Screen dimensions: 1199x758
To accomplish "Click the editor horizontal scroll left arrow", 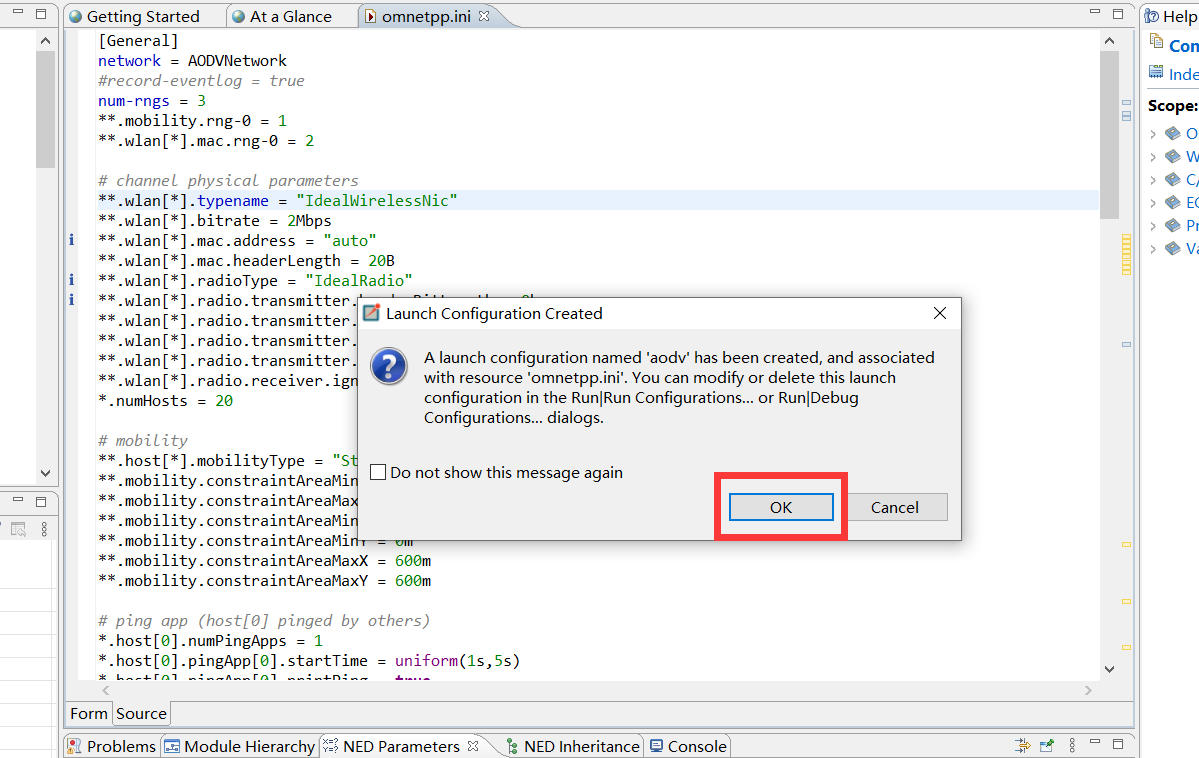I will click(106, 690).
